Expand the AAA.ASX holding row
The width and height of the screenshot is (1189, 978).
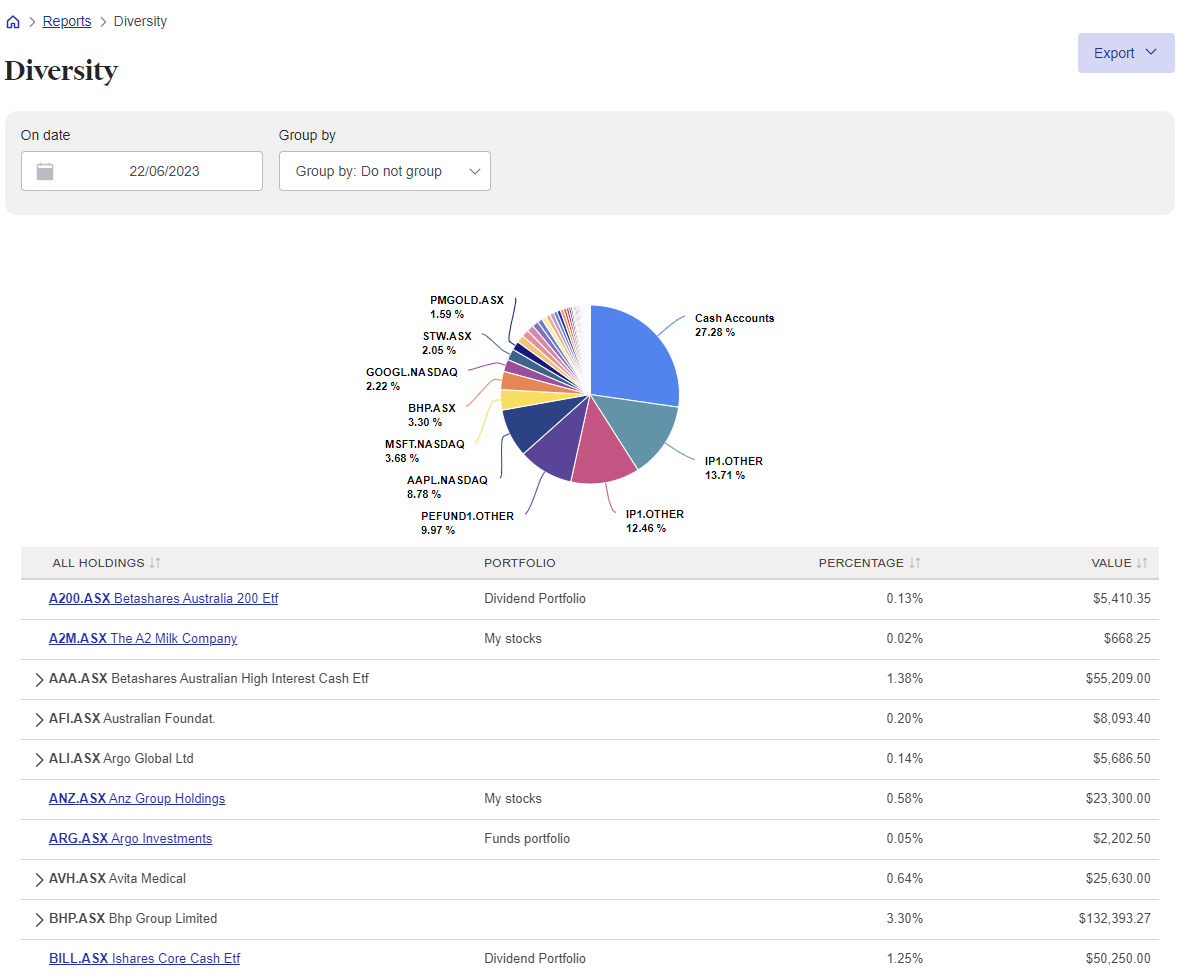click(39, 678)
